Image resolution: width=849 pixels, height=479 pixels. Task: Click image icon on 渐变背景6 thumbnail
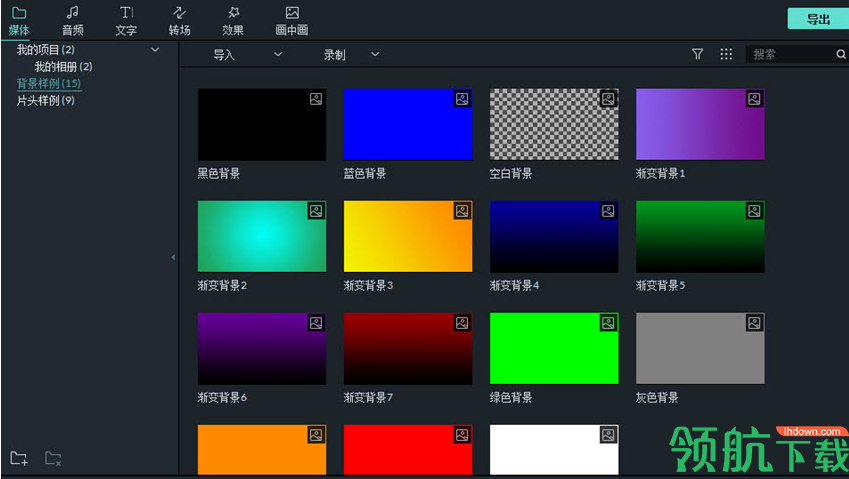pyautogui.click(x=316, y=323)
